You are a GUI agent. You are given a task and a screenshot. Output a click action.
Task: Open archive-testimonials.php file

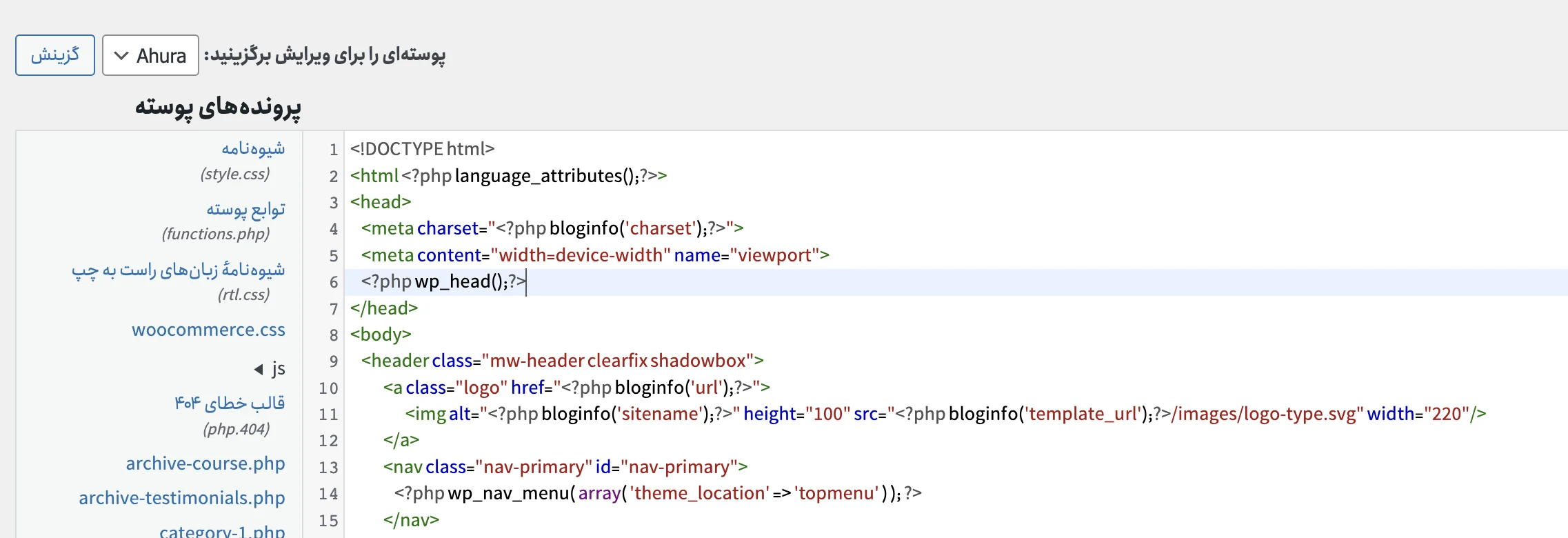[x=181, y=498]
